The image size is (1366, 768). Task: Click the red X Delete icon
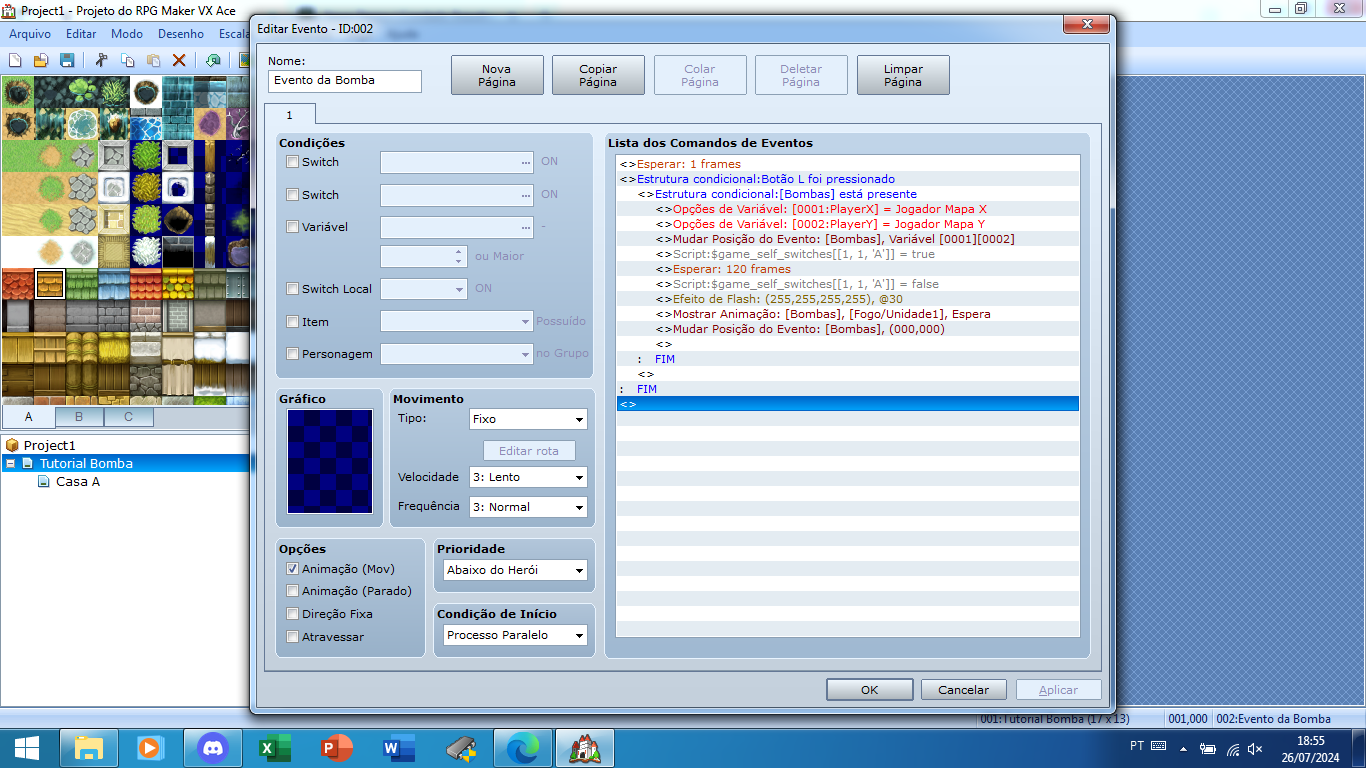click(x=180, y=60)
